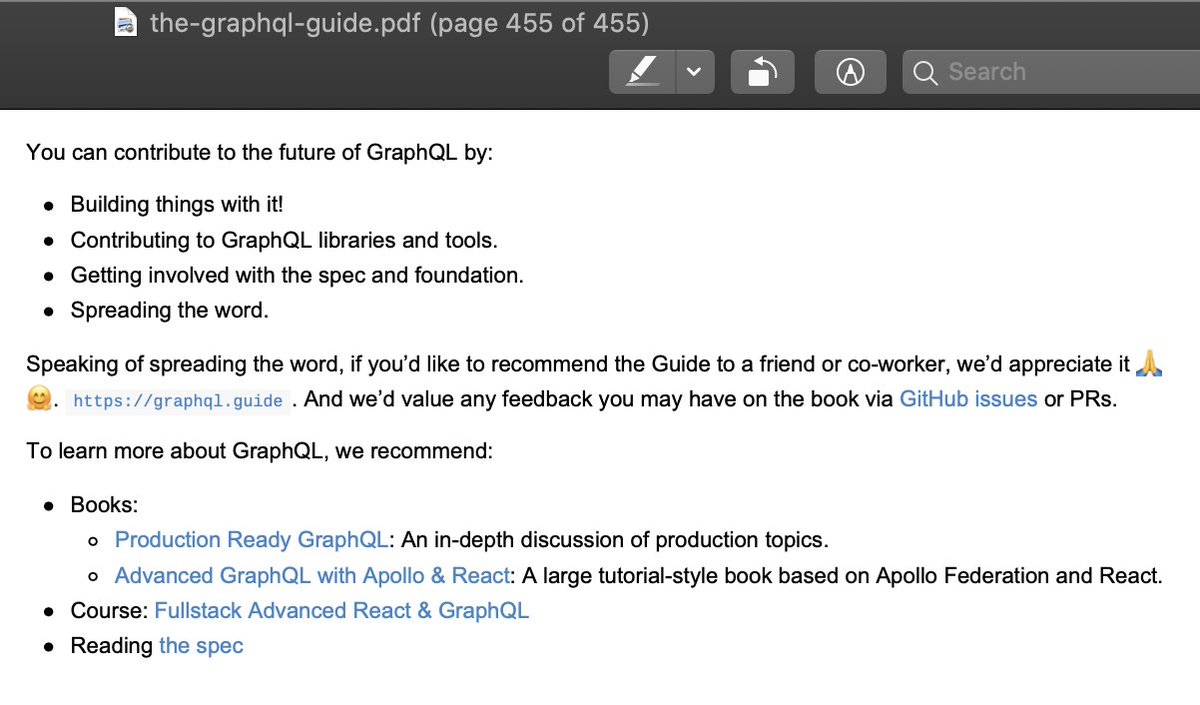1200x705 pixels.
Task: Click the 'Books:' bullet text
Action: 104,505
